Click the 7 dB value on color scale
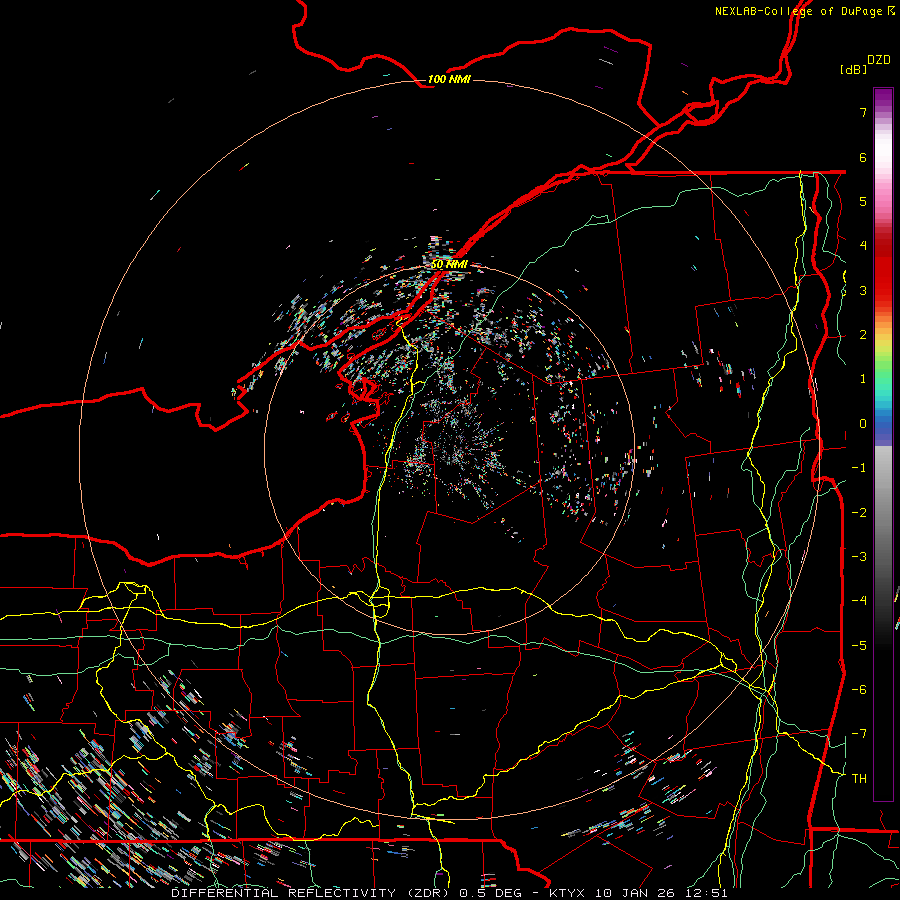Screen dimensions: 900x900 863,112
